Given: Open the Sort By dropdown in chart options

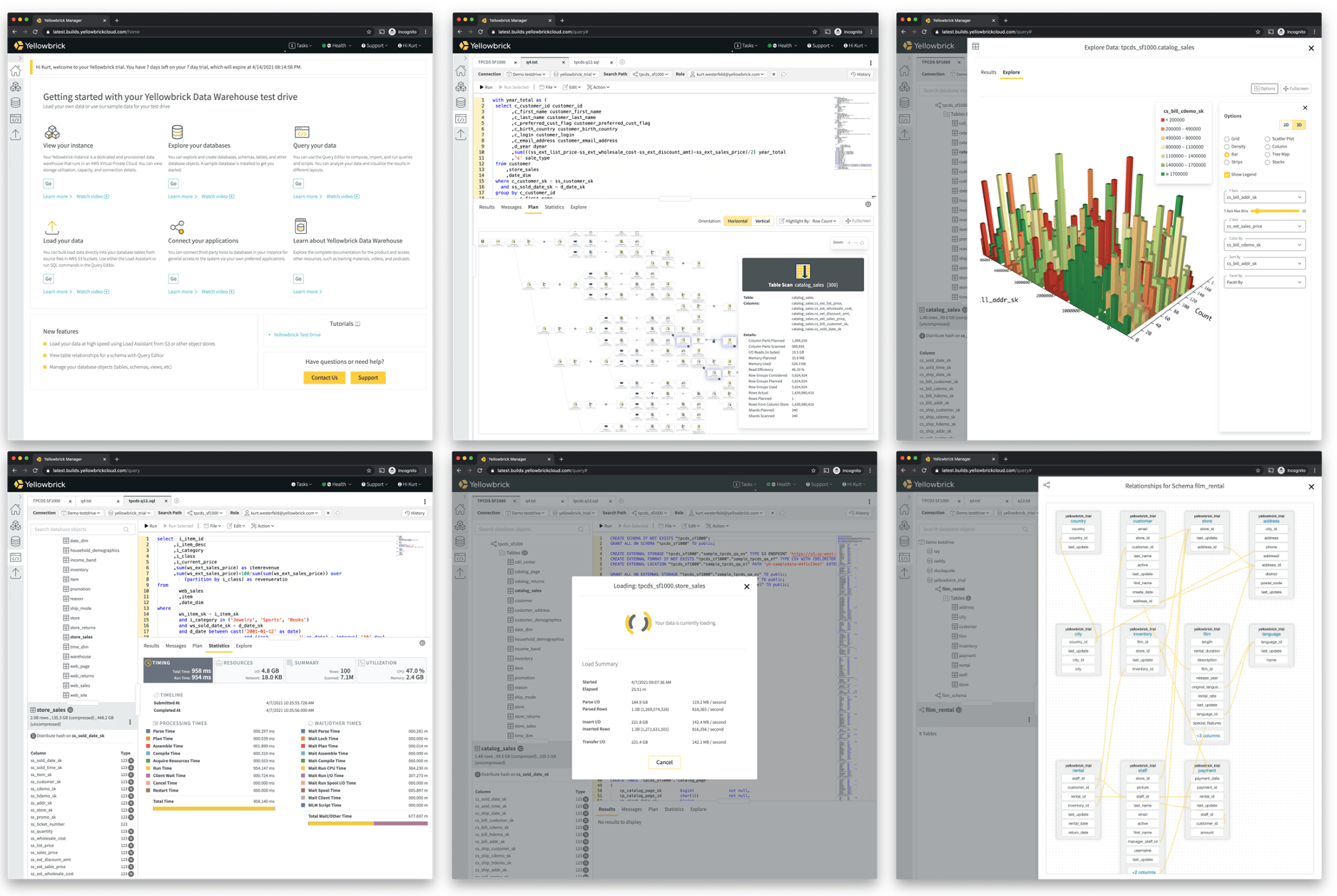Looking at the screenshot, I should tap(1264, 263).
